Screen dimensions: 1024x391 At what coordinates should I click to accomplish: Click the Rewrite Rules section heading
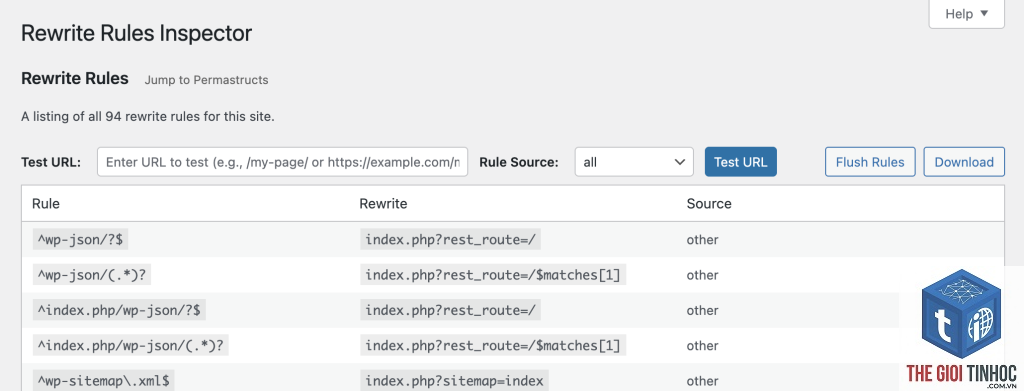(75, 79)
